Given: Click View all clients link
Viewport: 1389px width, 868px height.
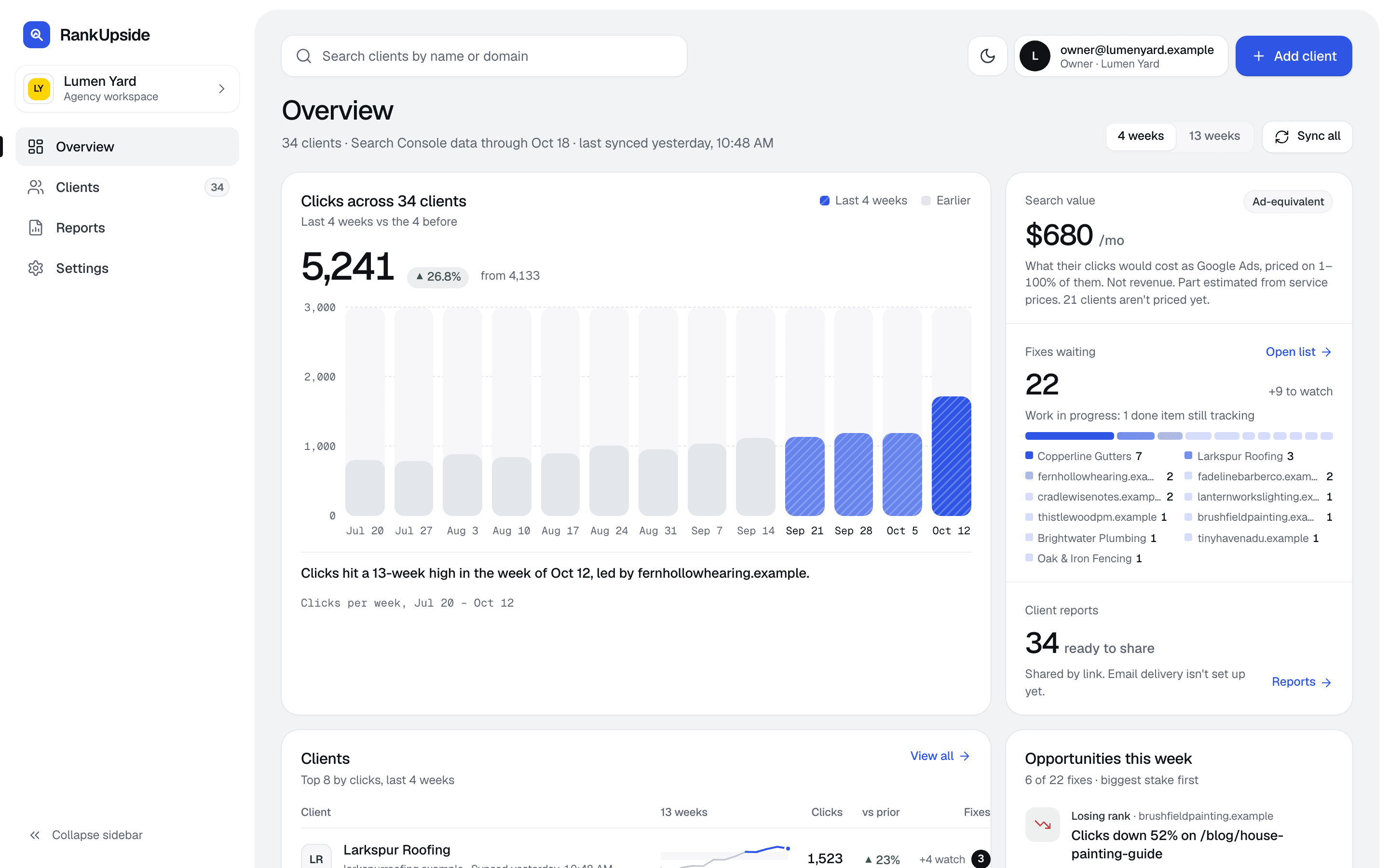Looking at the screenshot, I should point(940,756).
